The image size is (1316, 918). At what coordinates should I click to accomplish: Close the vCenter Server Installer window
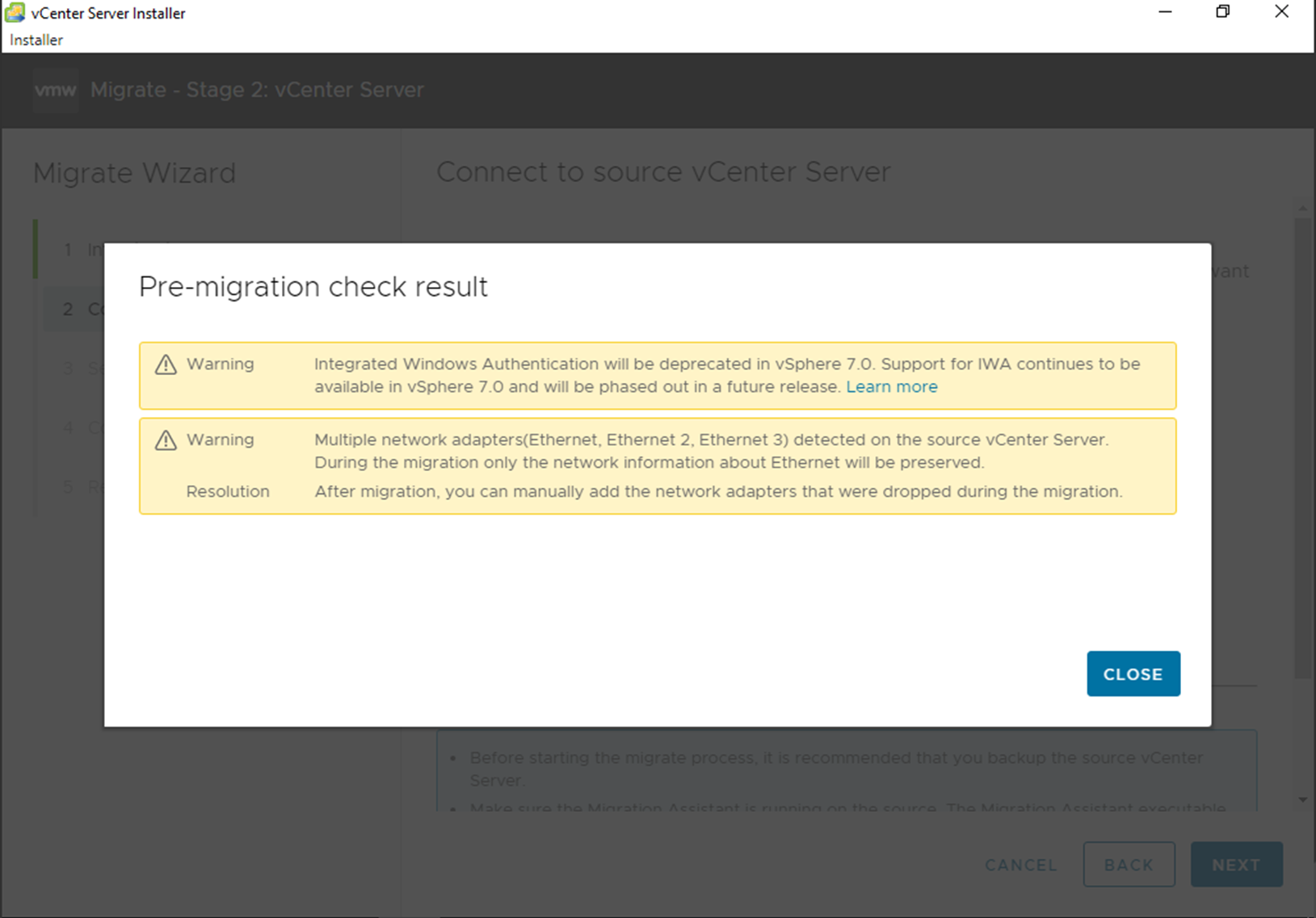pos(1281,12)
